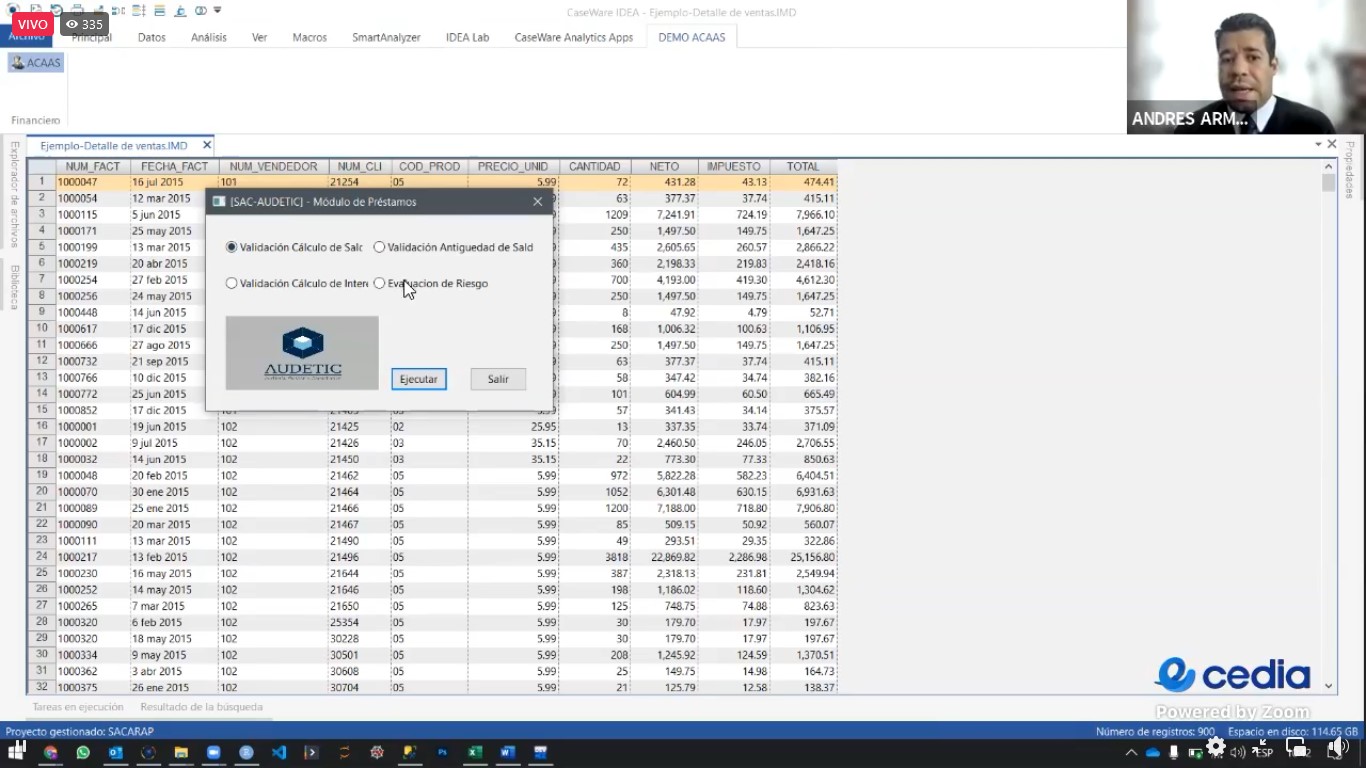
Task: Close the Ejemplo-Detalle de ventas.IMD document tab
Action: 207,145
